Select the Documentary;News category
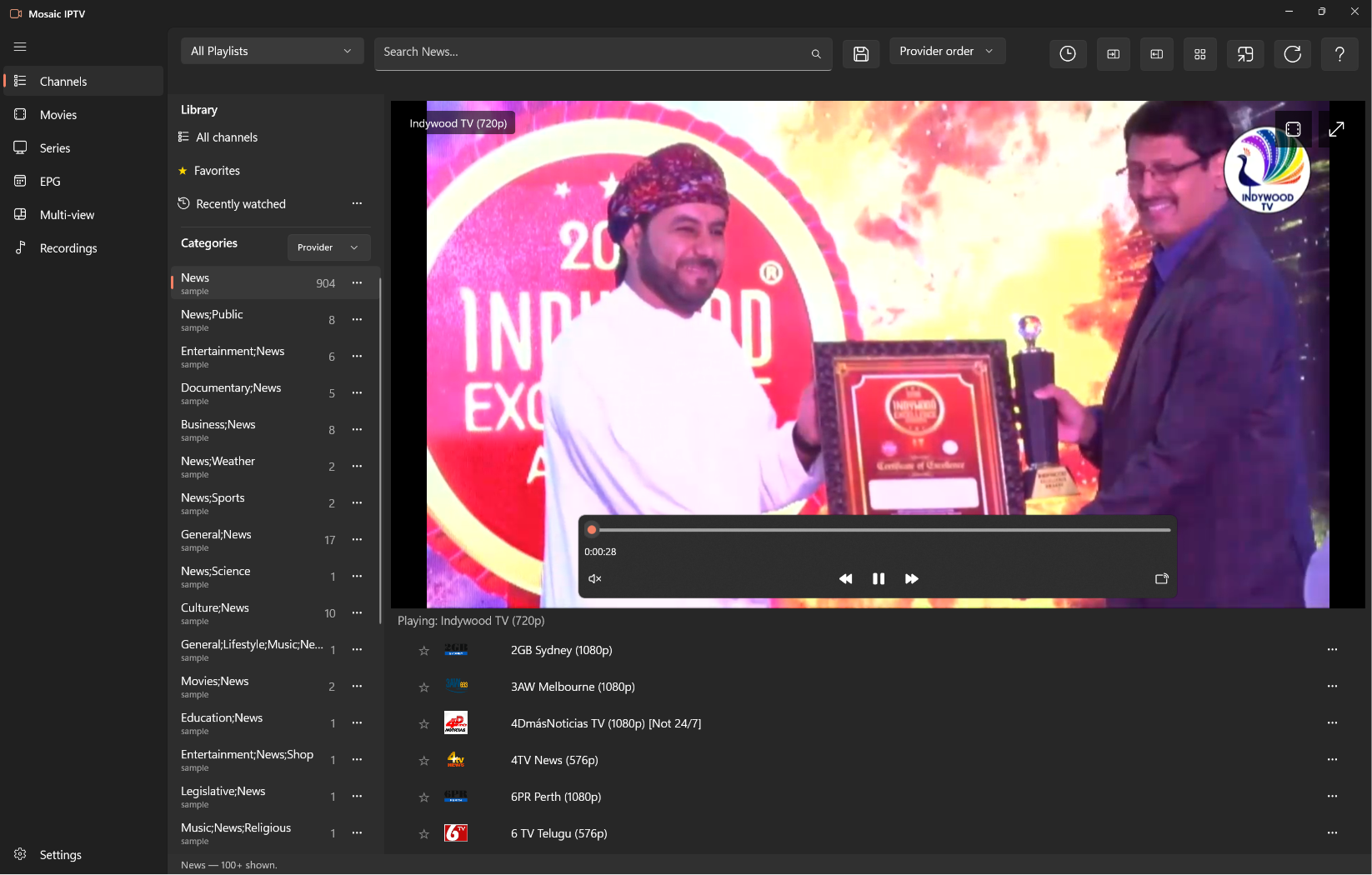1372x875 pixels. 274,393
